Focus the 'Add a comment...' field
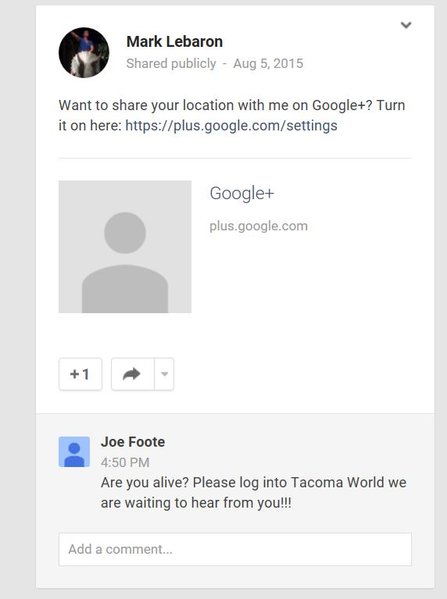Image resolution: width=447 pixels, height=599 pixels. coord(235,549)
